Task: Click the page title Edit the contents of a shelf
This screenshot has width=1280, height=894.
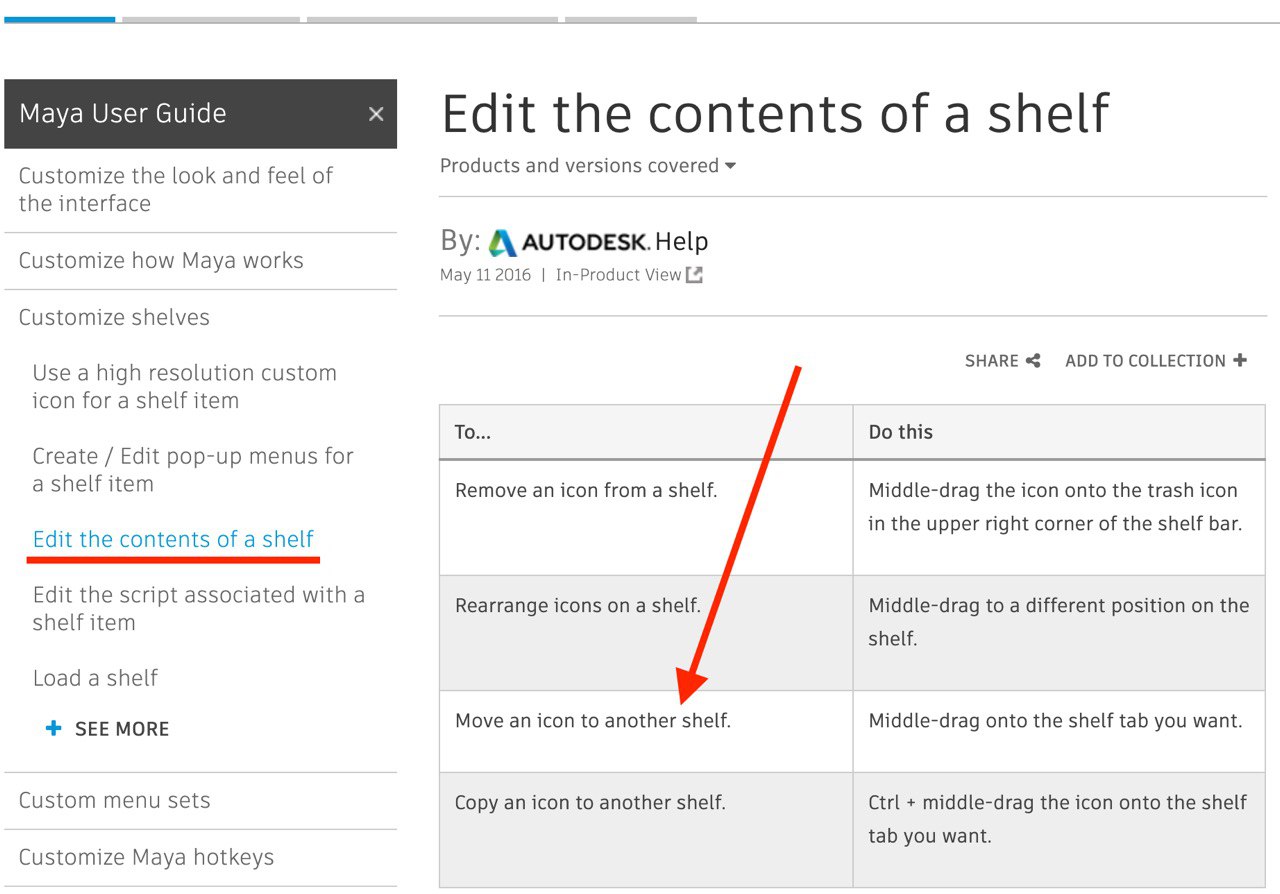Action: (776, 113)
